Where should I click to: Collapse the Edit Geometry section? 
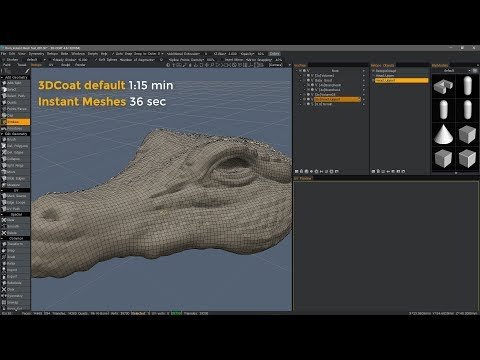click(2, 134)
